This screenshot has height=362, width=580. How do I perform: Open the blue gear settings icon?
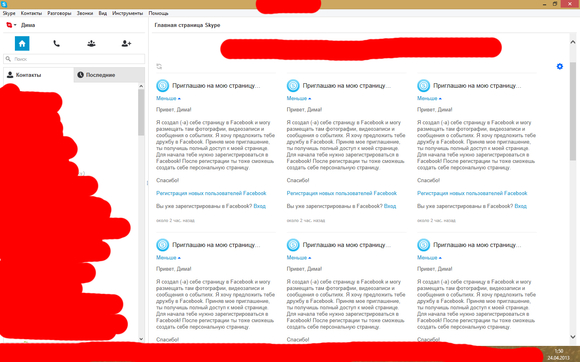tap(560, 67)
